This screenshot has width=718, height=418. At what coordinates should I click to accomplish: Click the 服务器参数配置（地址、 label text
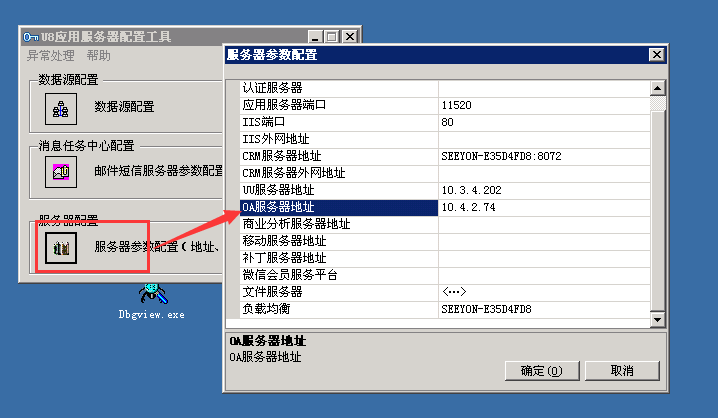coord(156,247)
